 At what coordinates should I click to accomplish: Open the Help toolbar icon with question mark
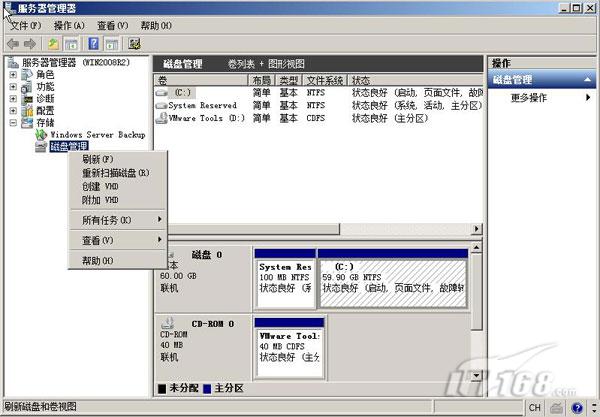tap(93, 44)
